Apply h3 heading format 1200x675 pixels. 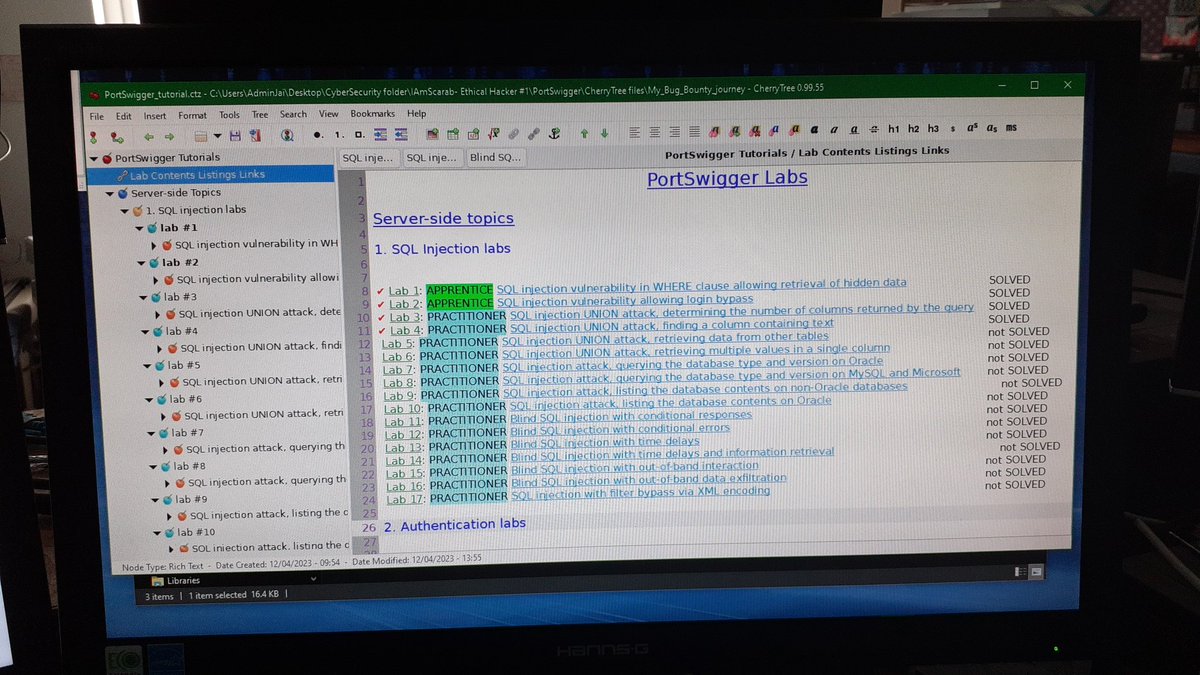933,128
